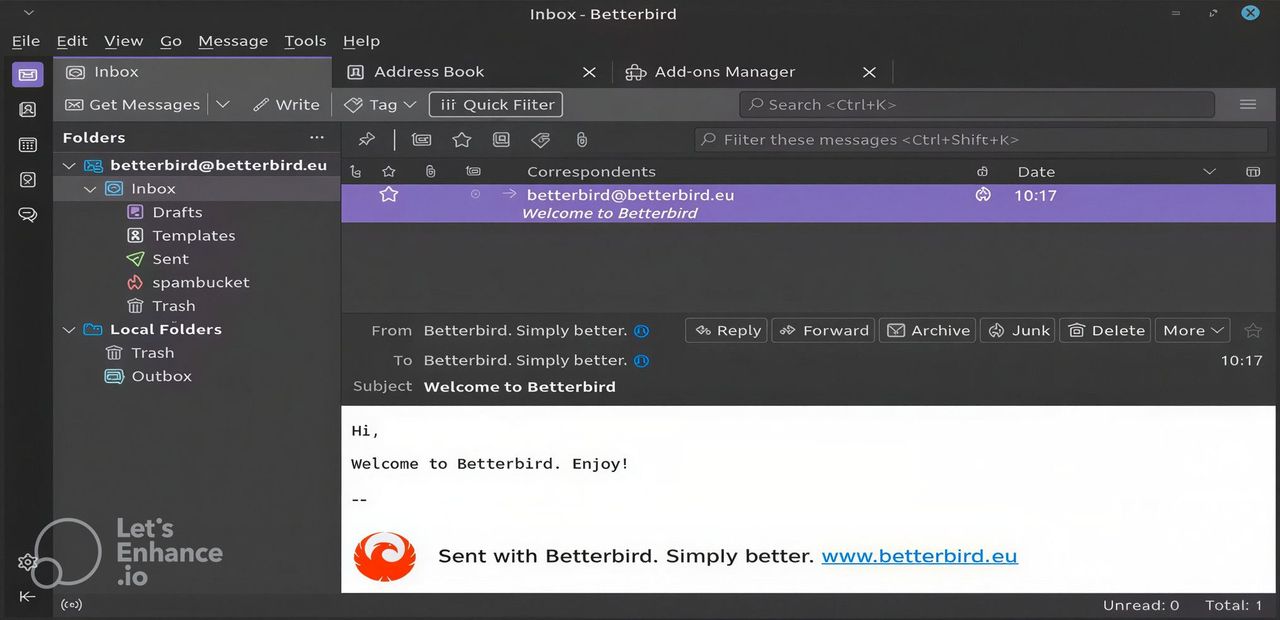The height and width of the screenshot is (620, 1280).
Task: Star the message using the header star
Action: point(1253,330)
